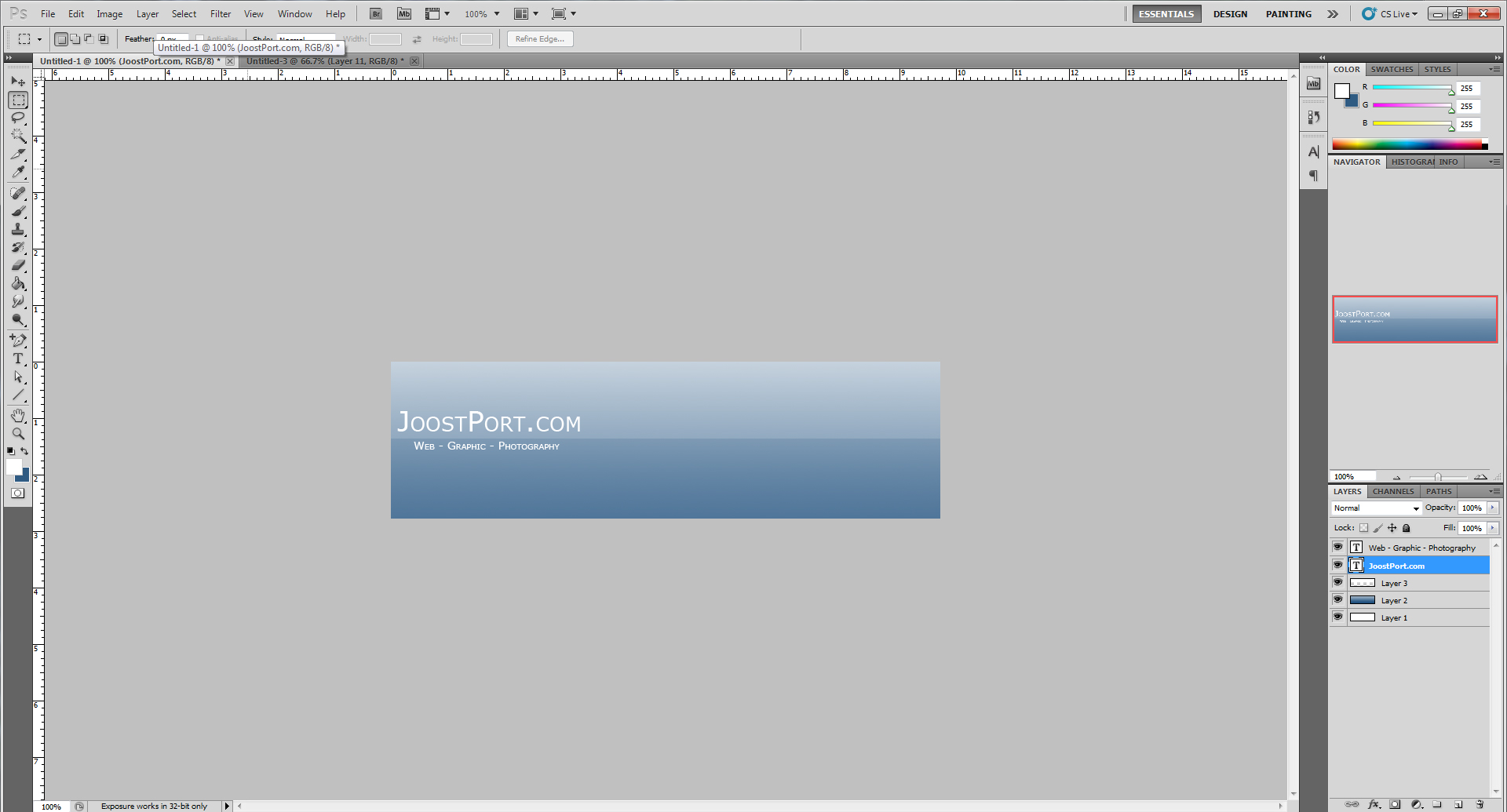Click the foreground color swatch in toolbox
The width and height of the screenshot is (1507, 812).
pos(14,468)
